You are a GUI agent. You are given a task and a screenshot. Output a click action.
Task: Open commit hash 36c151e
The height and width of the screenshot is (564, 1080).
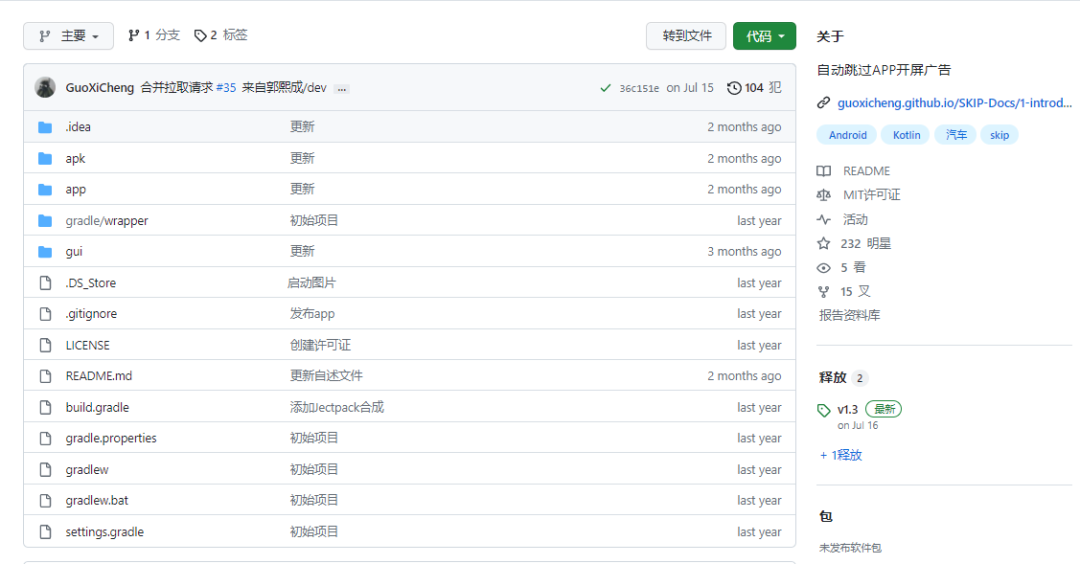coord(639,88)
